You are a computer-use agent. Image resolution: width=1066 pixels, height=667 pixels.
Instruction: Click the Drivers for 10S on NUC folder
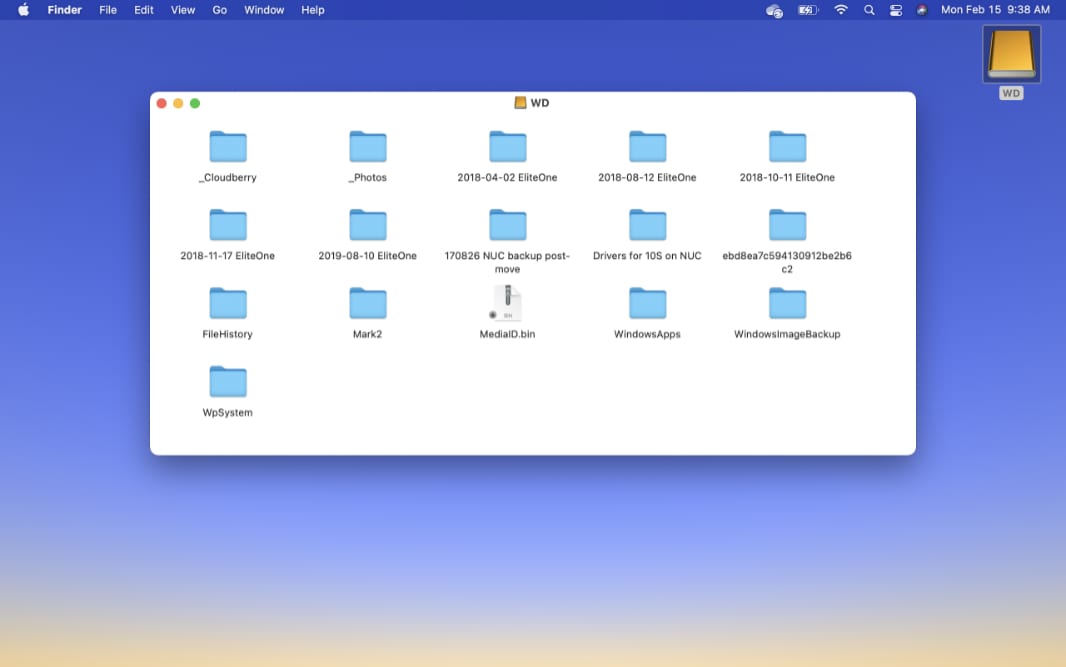[647, 226]
